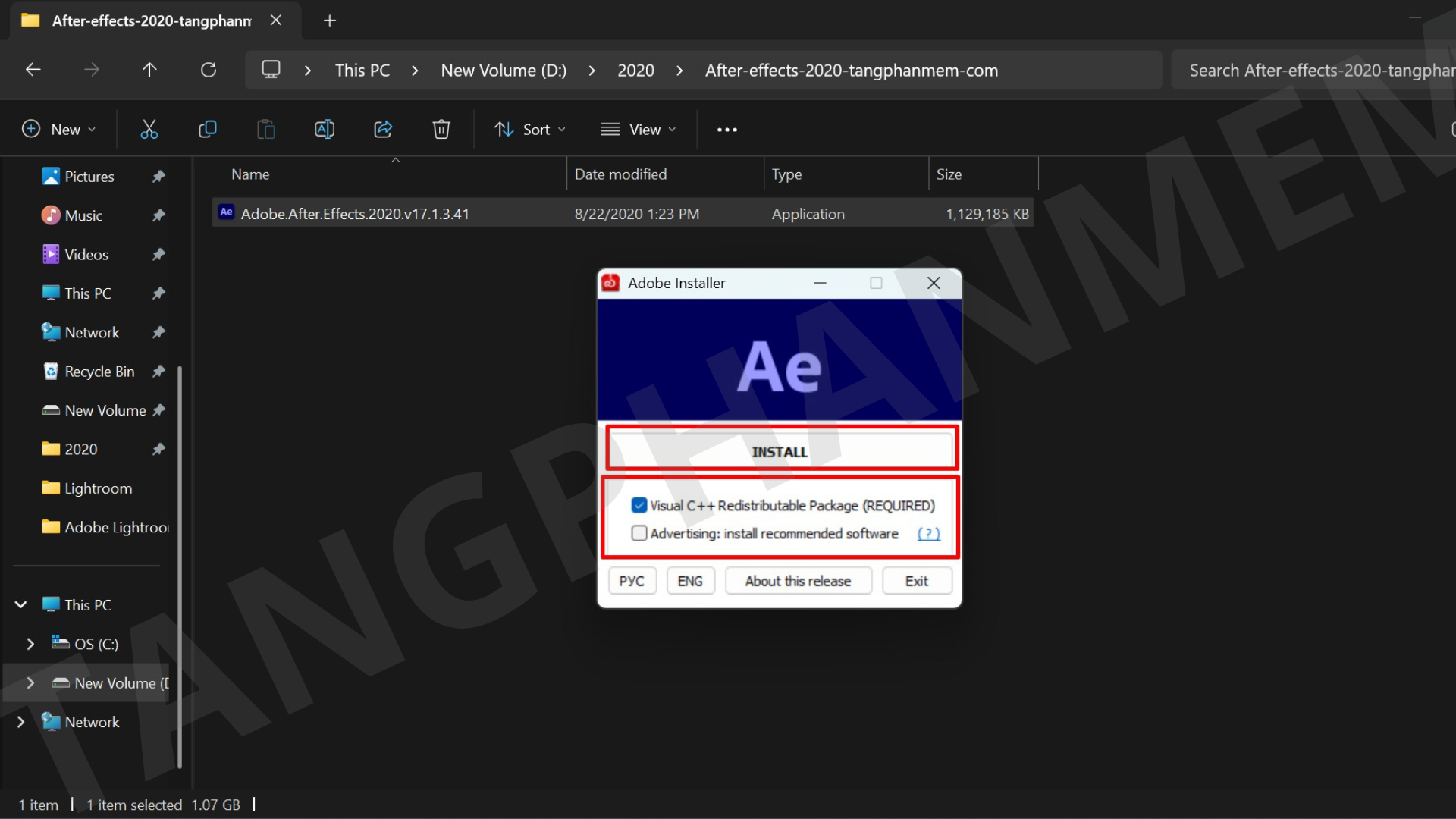Viewport: 1456px width, 819px height.
Task: Click the Delete trash icon
Action: tap(441, 130)
